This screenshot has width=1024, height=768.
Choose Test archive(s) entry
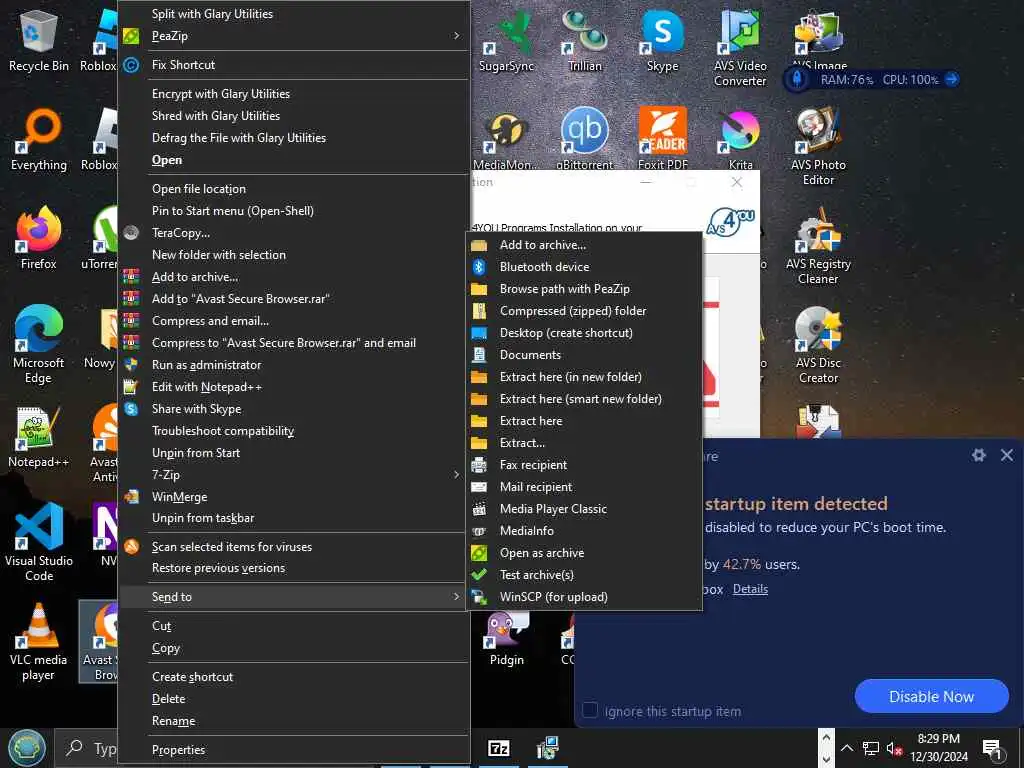pyautogui.click(x=584, y=575)
